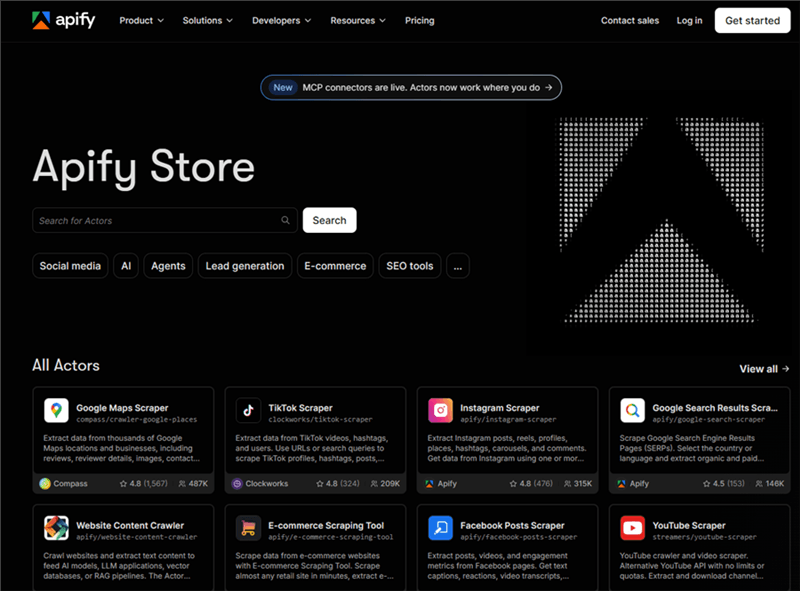This screenshot has width=800, height=591.
Task: Click the YouTube Scraper play icon
Action: [x=633, y=528]
